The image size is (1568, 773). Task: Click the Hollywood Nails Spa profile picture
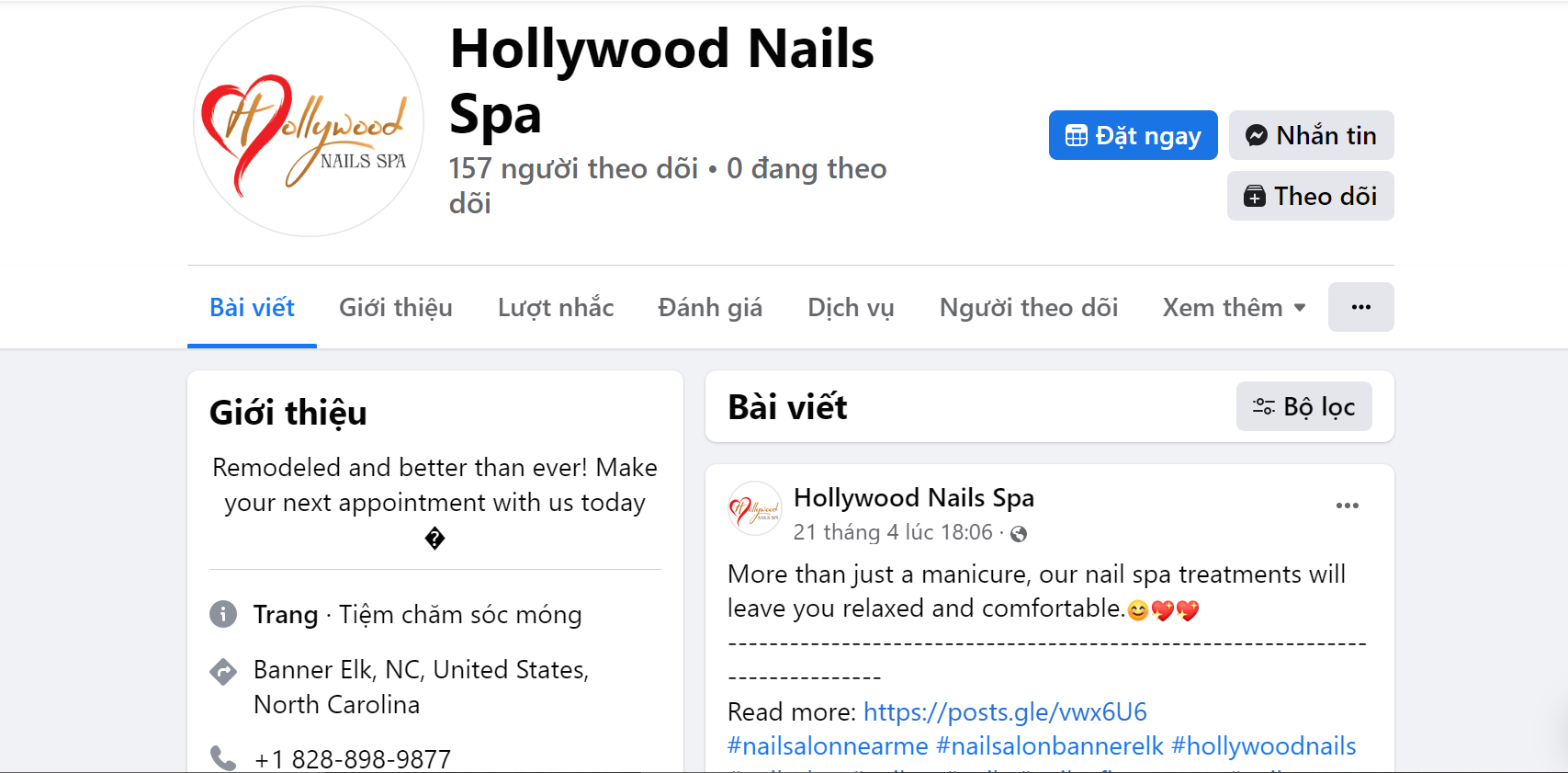[309, 121]
